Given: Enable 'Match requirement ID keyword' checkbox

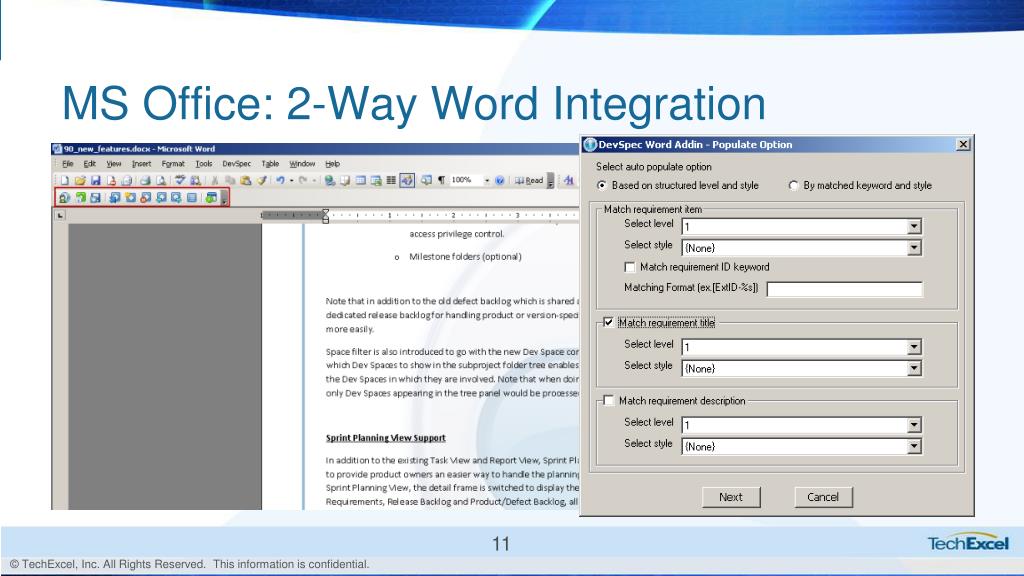Looking at the screenshot, I should coord(630,267).
